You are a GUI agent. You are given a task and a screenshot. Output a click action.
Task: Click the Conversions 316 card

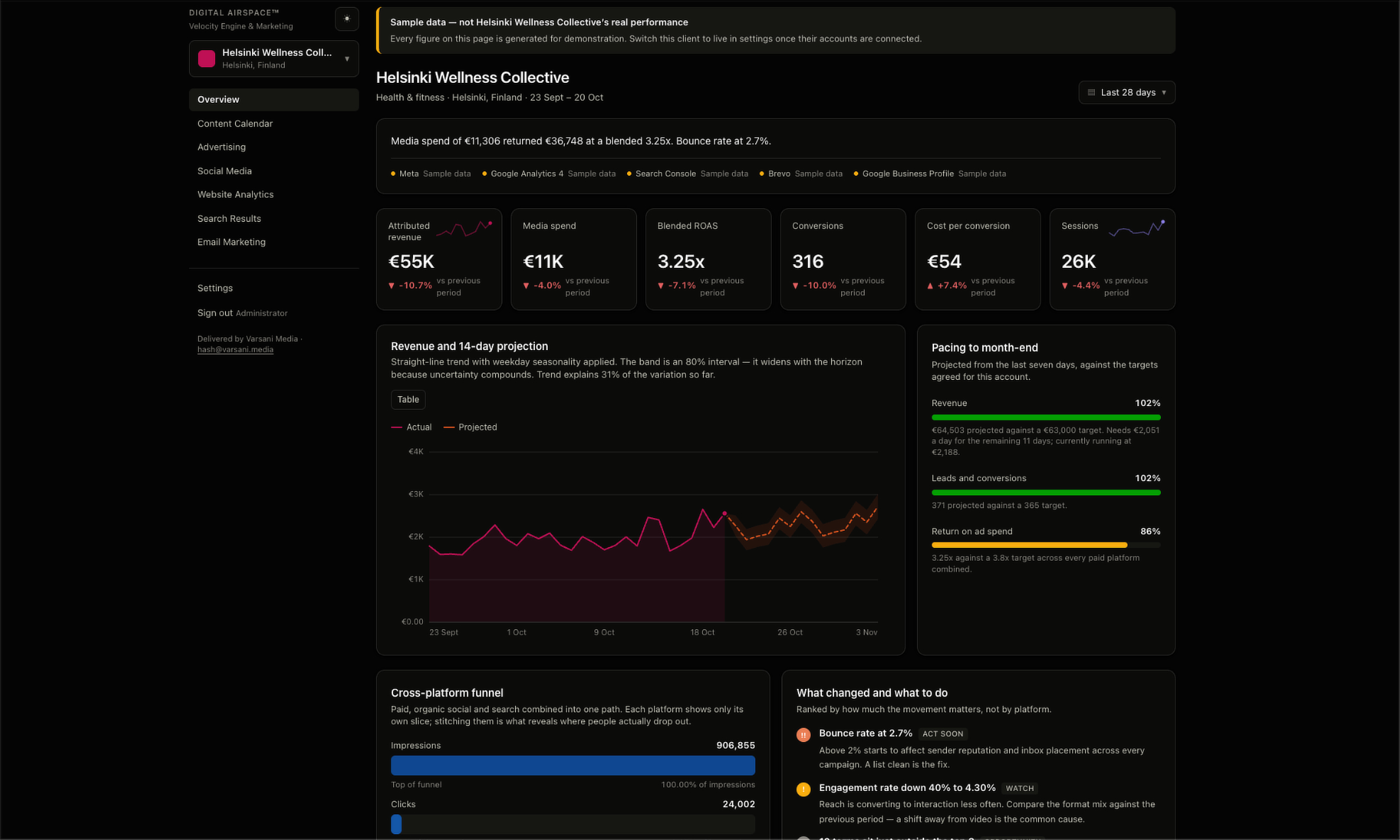[843, 259]
